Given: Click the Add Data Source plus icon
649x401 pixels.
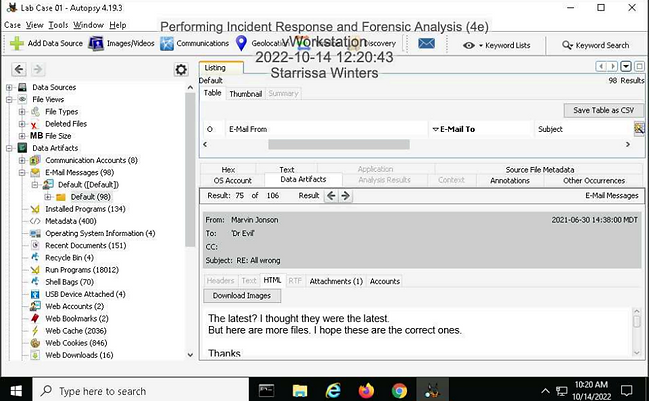Looking at the screenshot, I should (x=17, y=43).
